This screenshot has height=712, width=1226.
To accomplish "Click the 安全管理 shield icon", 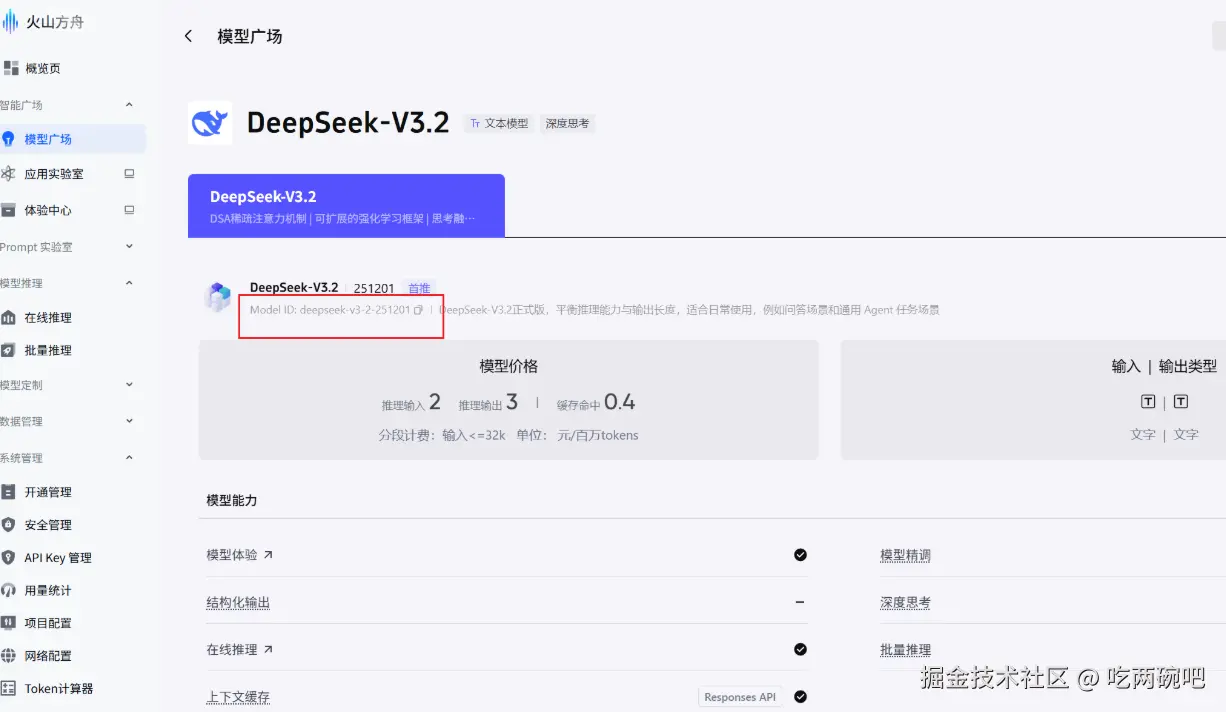I will (9, 524).
